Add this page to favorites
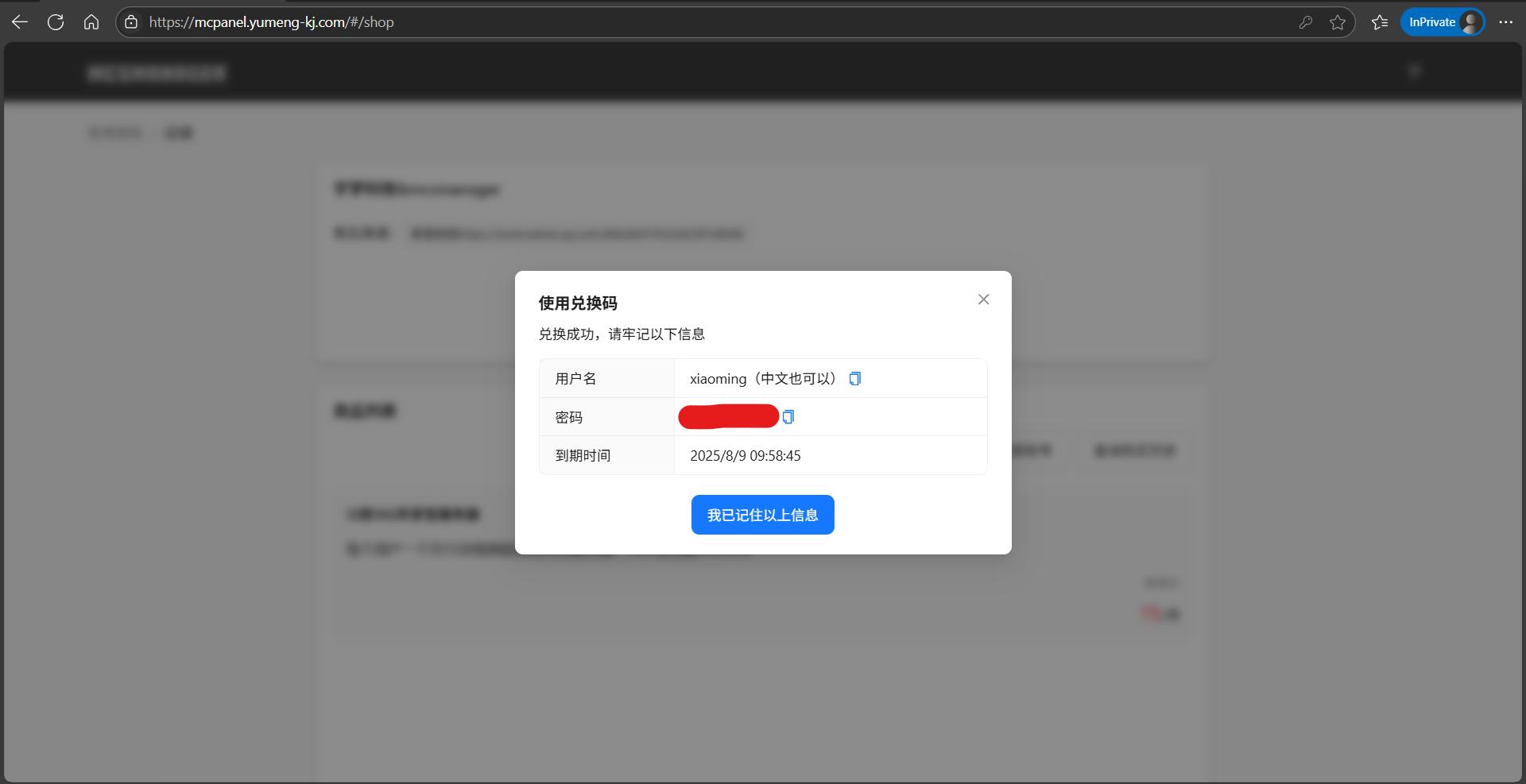The width and height of the screenshot is (1526, 784). 1338,22
